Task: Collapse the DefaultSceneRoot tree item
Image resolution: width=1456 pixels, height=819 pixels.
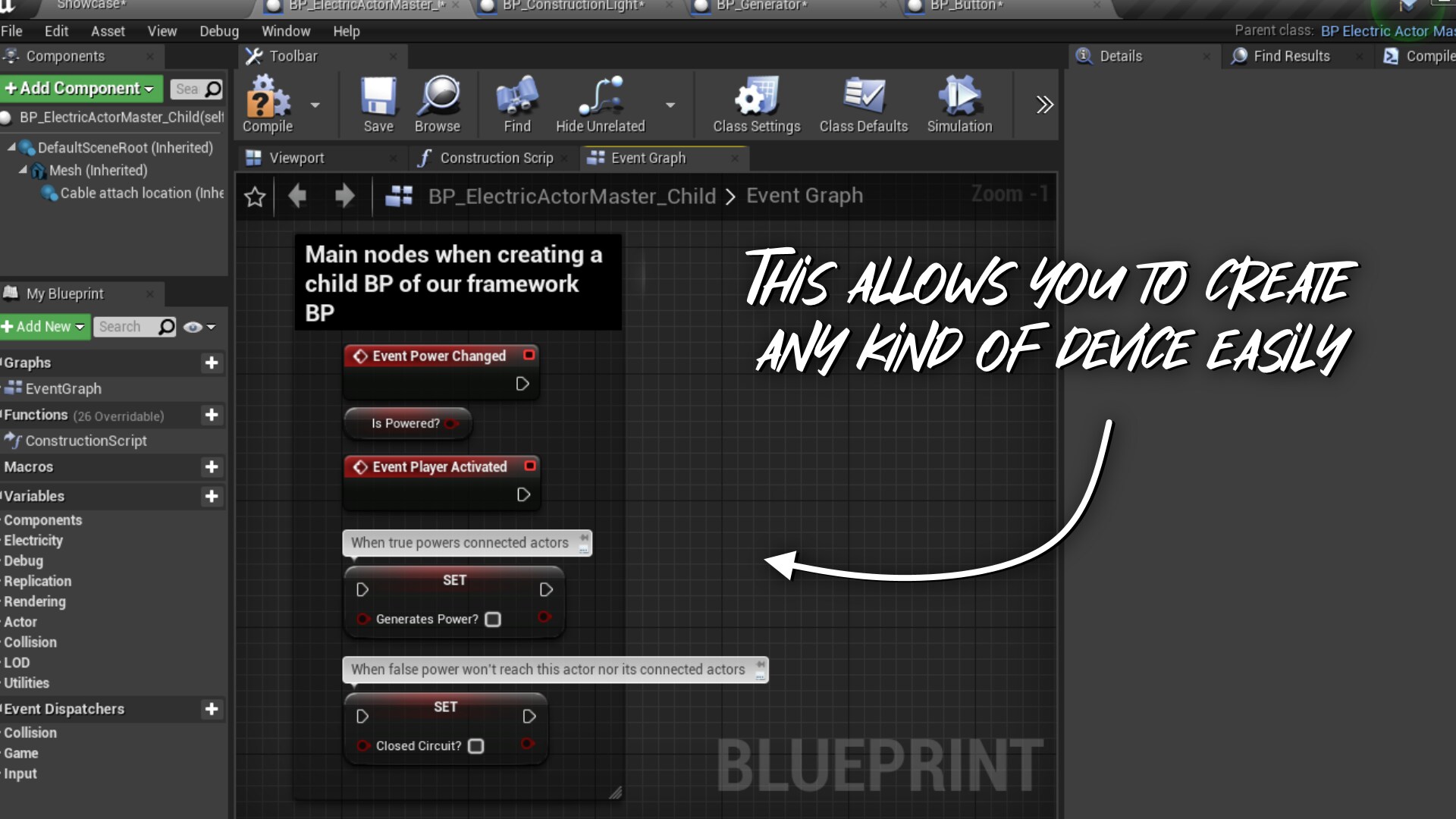Action: tap(11, 147)
